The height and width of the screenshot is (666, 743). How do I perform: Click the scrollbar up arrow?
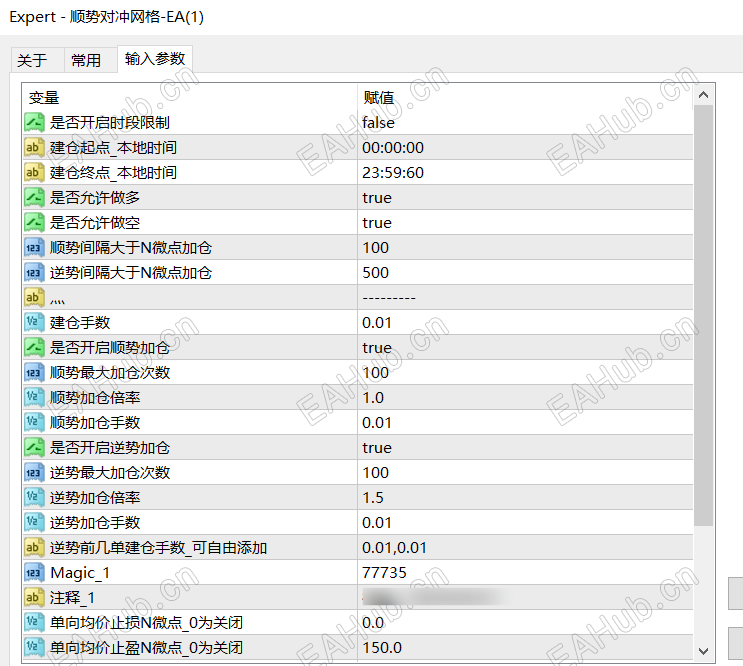[704, 95]
